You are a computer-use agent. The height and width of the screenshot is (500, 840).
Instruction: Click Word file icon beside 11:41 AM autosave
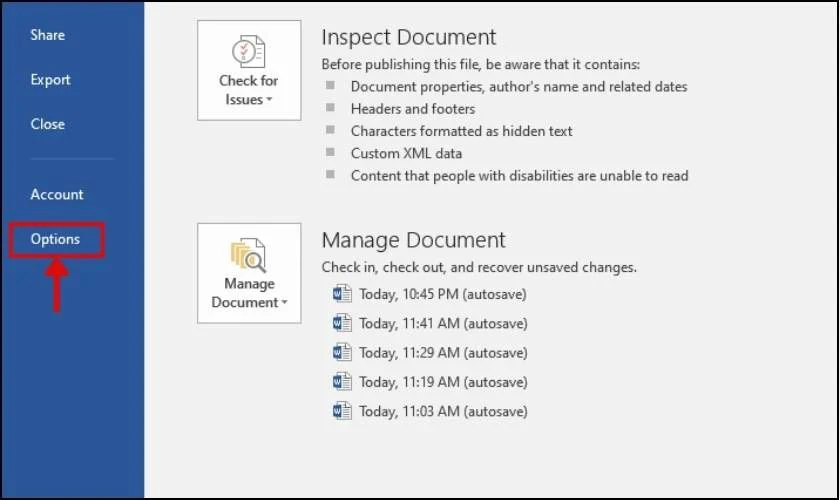point(342,323)
